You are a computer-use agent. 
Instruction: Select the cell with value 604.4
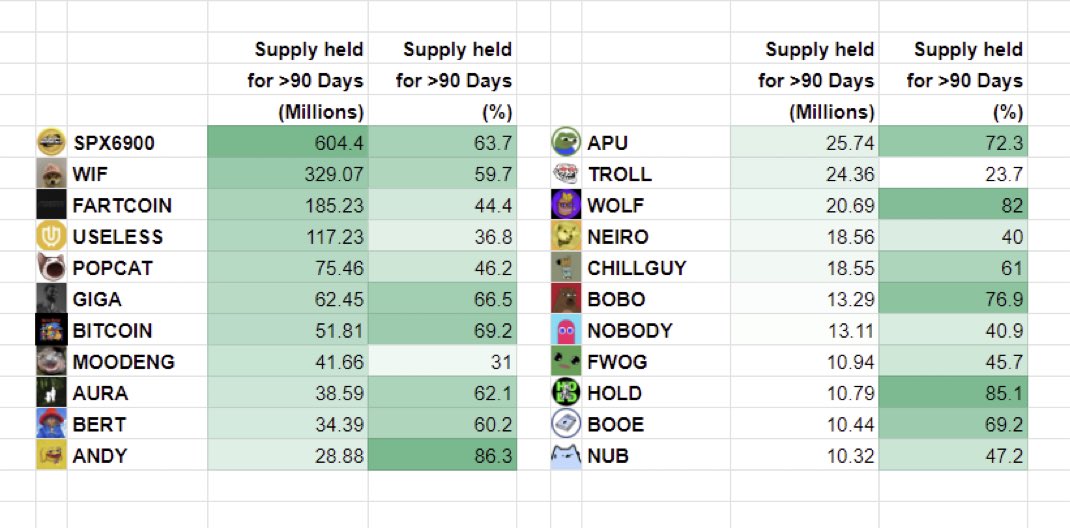click(x=288, y=143)
